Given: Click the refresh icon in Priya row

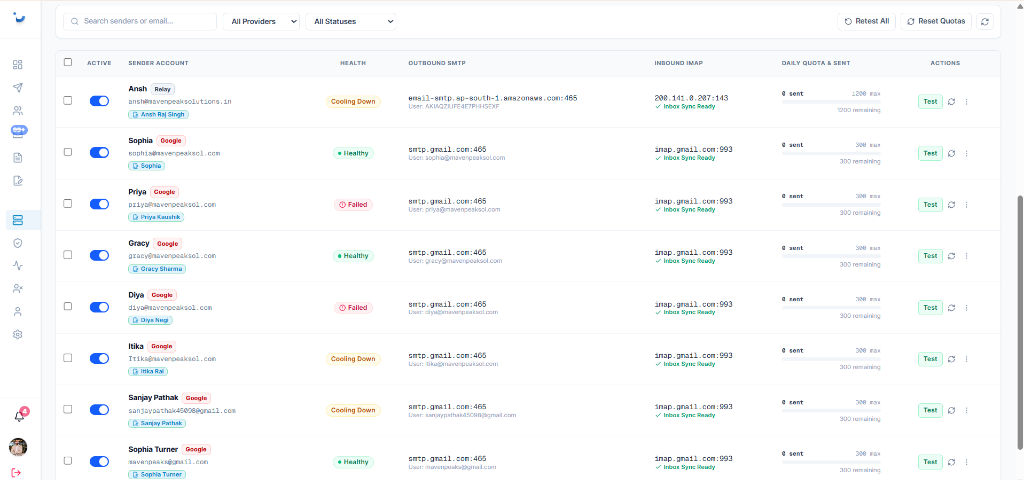Looking at the screenshot, I should 952,204.
